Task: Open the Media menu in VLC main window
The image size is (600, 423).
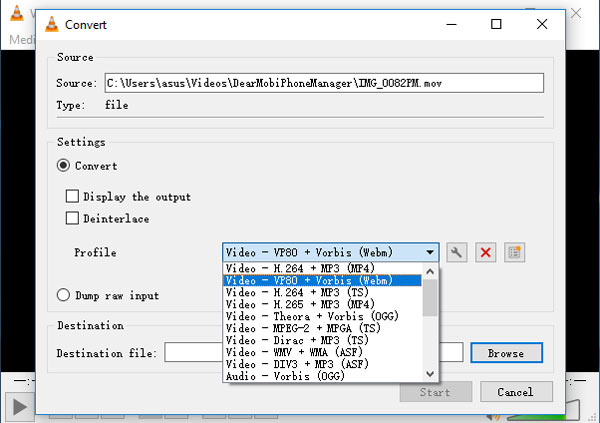Action: click(x=22, y=39)
